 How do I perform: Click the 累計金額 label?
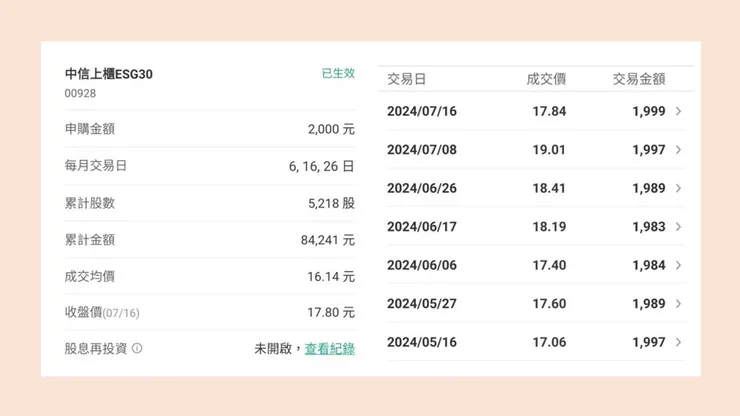pos(90,240)
